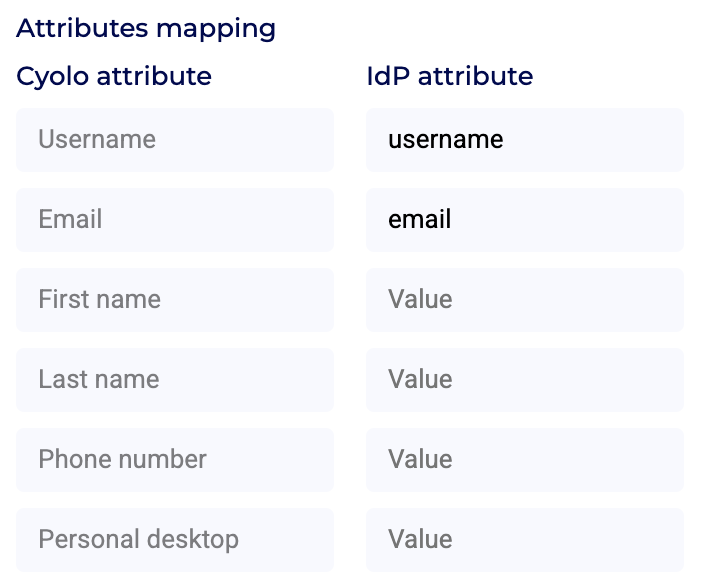Click the typed 'username' text in IdP column
The image size is (702, 588).
point(446,140)
